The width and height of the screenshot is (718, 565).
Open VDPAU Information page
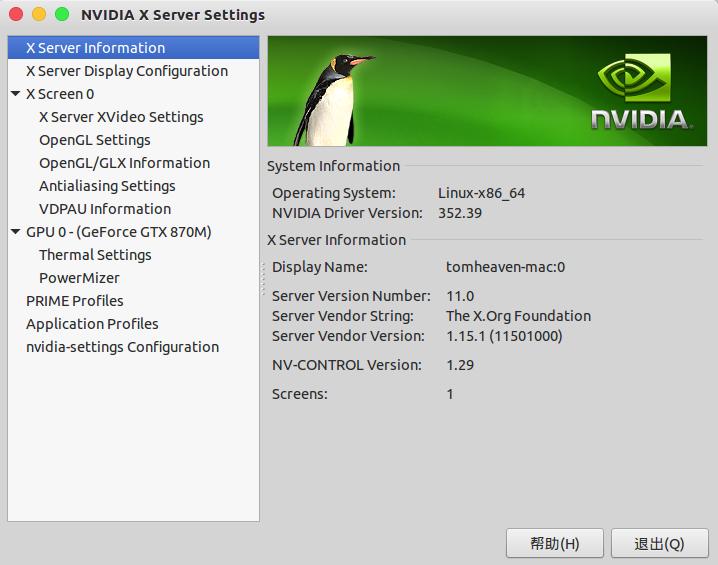click(105, 209)
